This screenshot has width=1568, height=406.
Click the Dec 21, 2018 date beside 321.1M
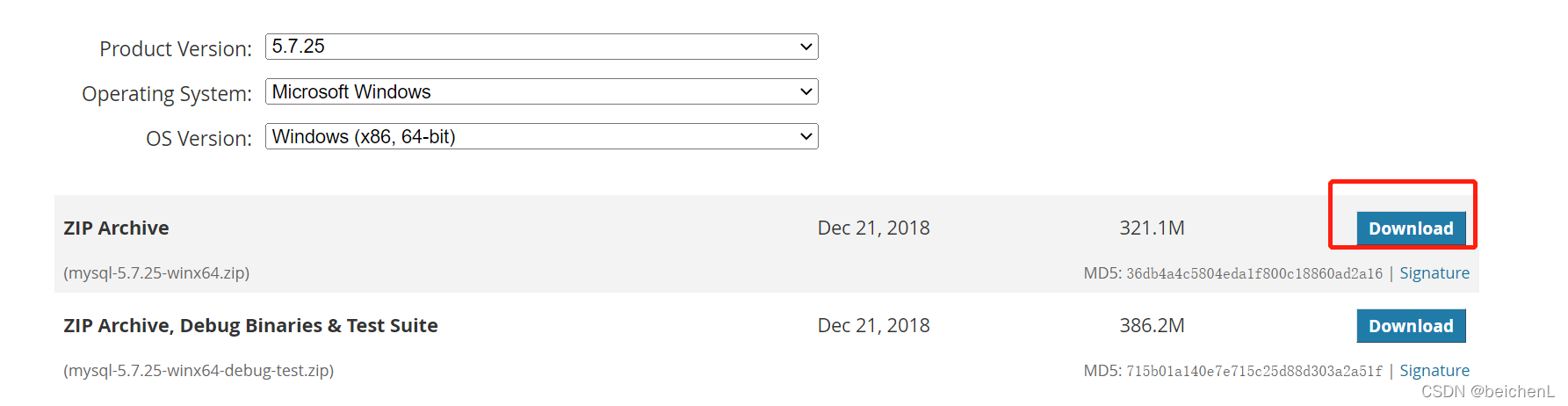pos(873,228)
